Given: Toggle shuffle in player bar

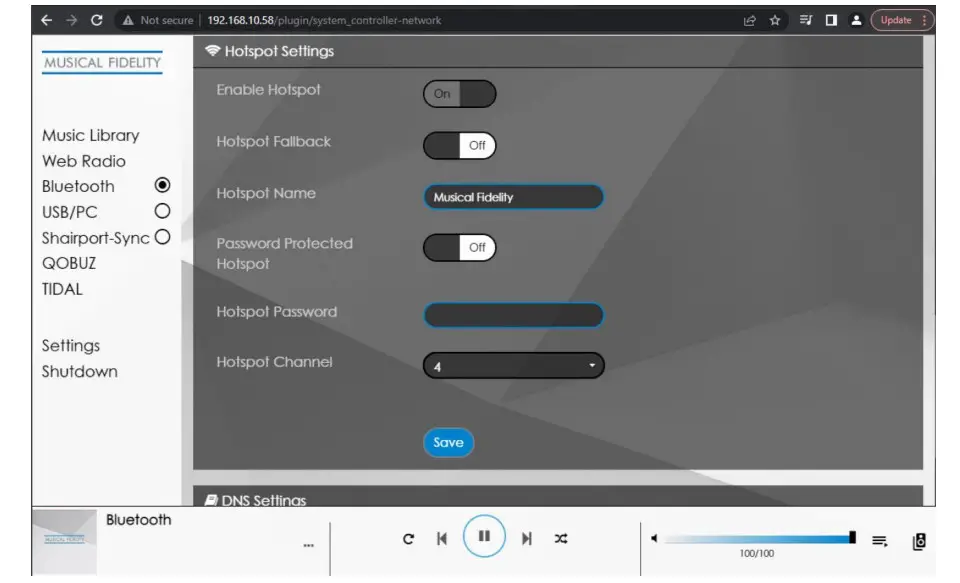Looking at the screenshot, I should coord(561,538).
